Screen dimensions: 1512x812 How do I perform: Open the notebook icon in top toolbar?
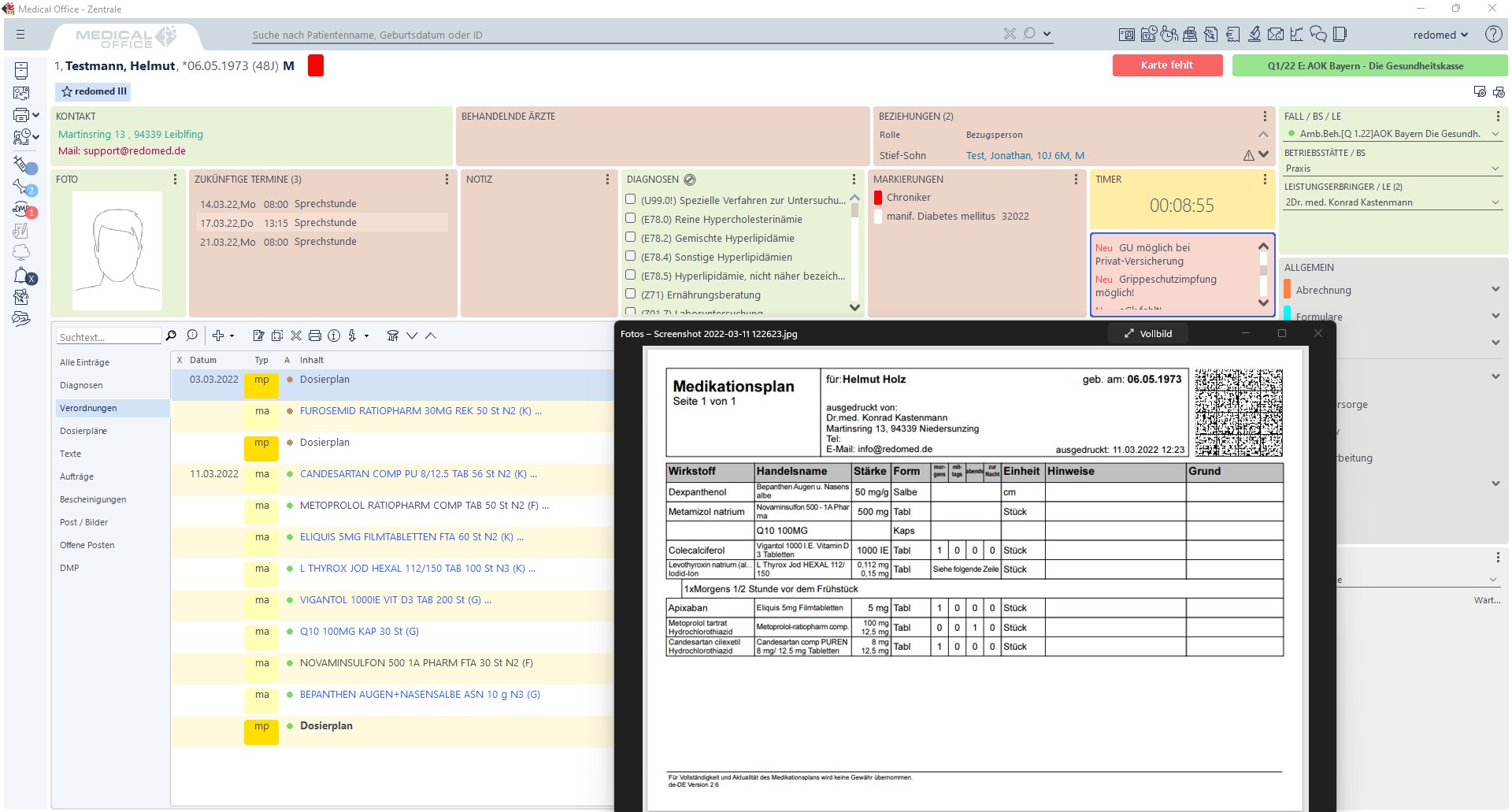tap(1340, 35)
